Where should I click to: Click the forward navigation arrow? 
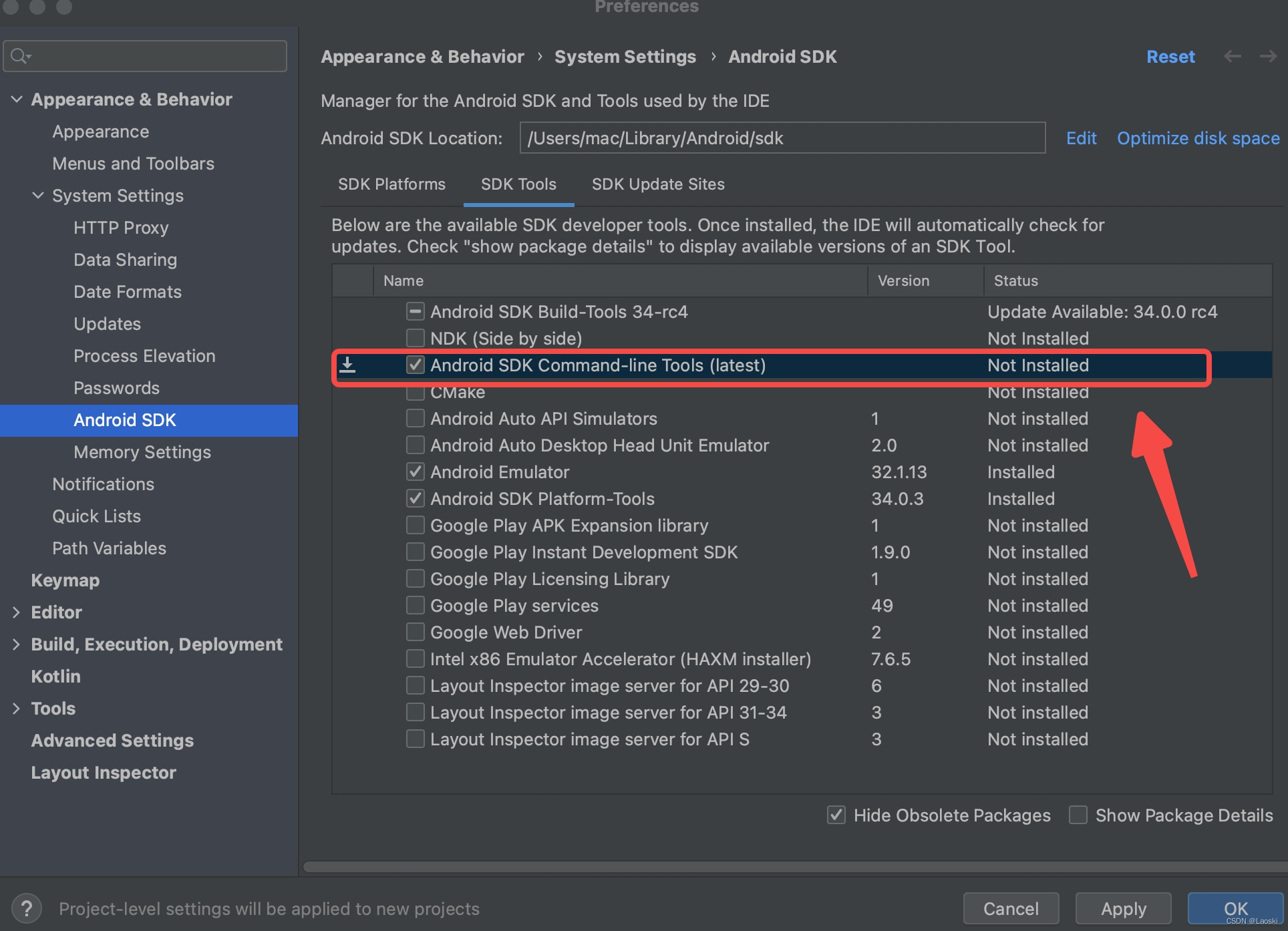coord(1268,57)
